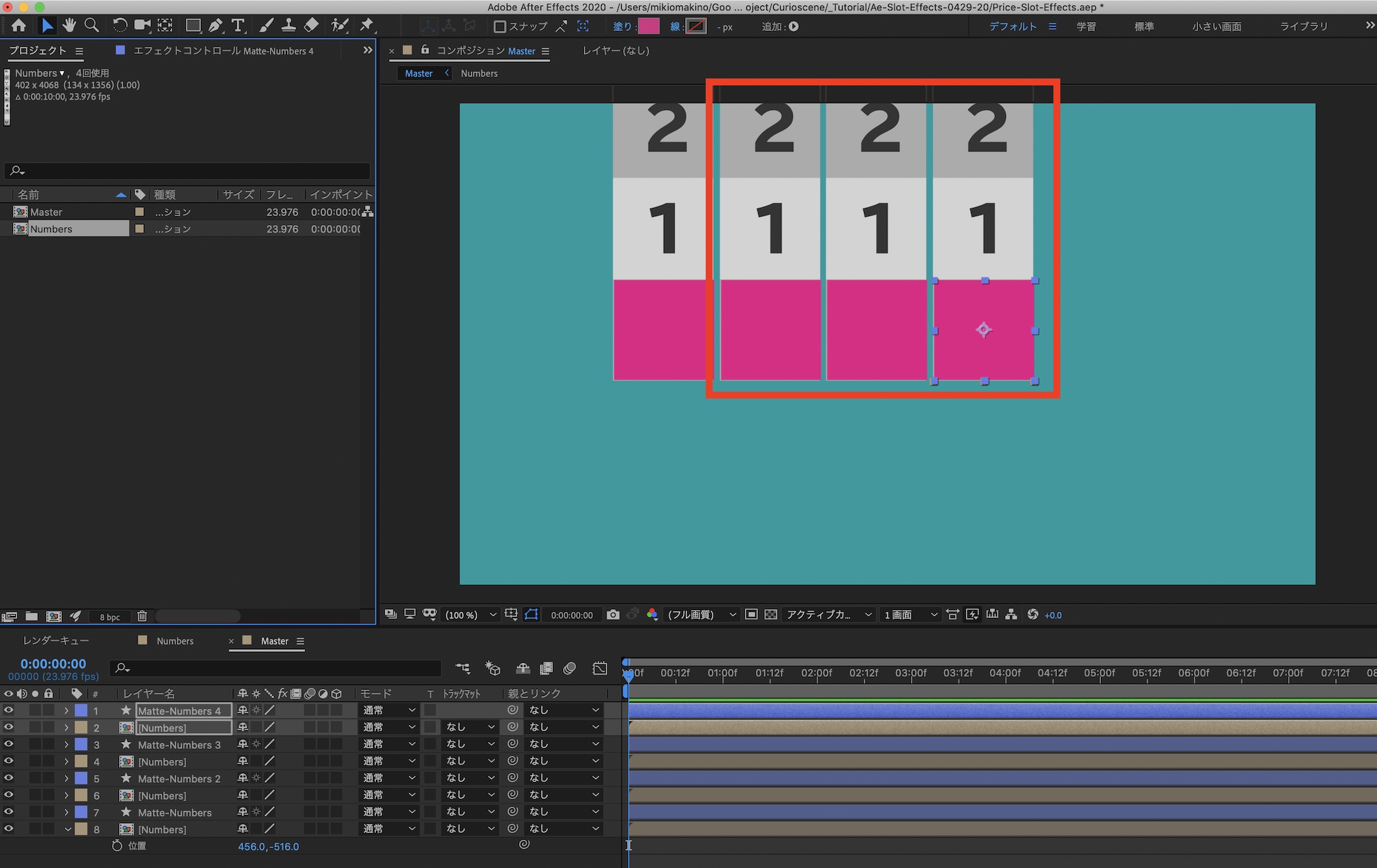Click the Project panel search field

(187, 170)
